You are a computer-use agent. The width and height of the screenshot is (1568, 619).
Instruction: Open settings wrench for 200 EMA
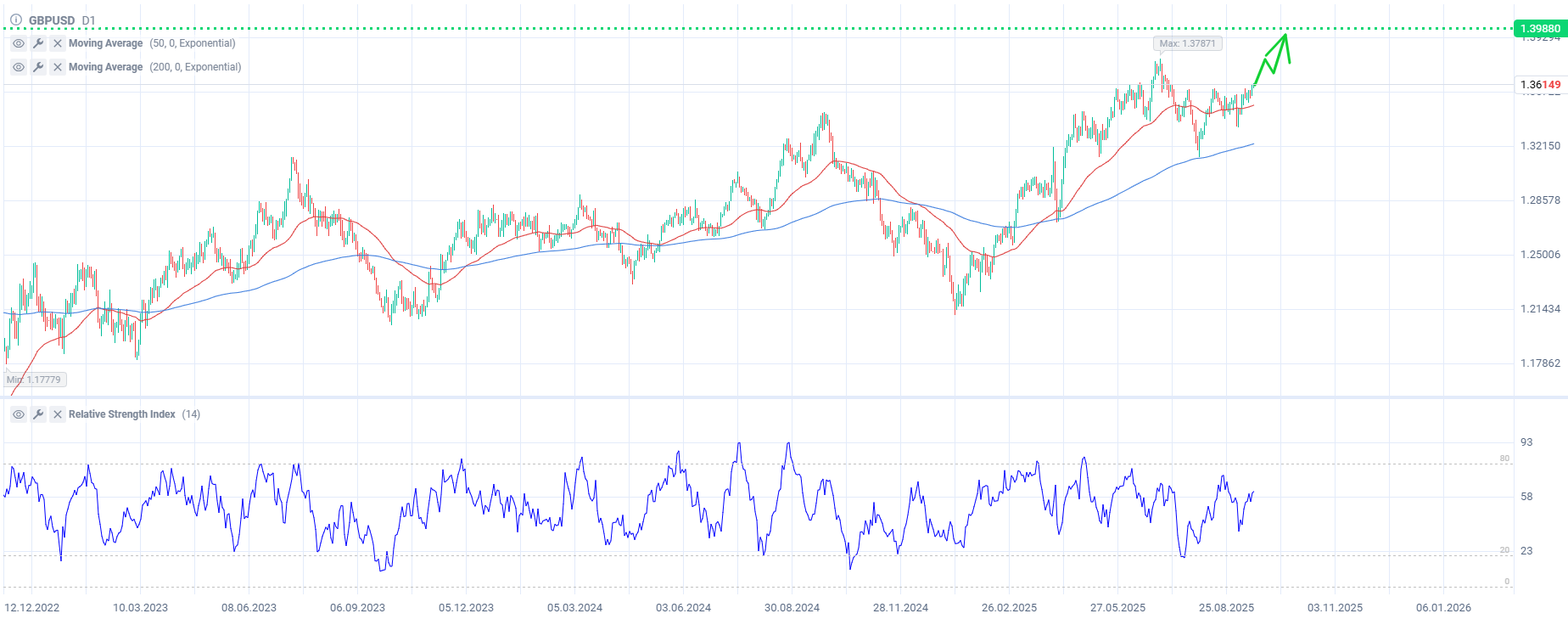[38, 67]
